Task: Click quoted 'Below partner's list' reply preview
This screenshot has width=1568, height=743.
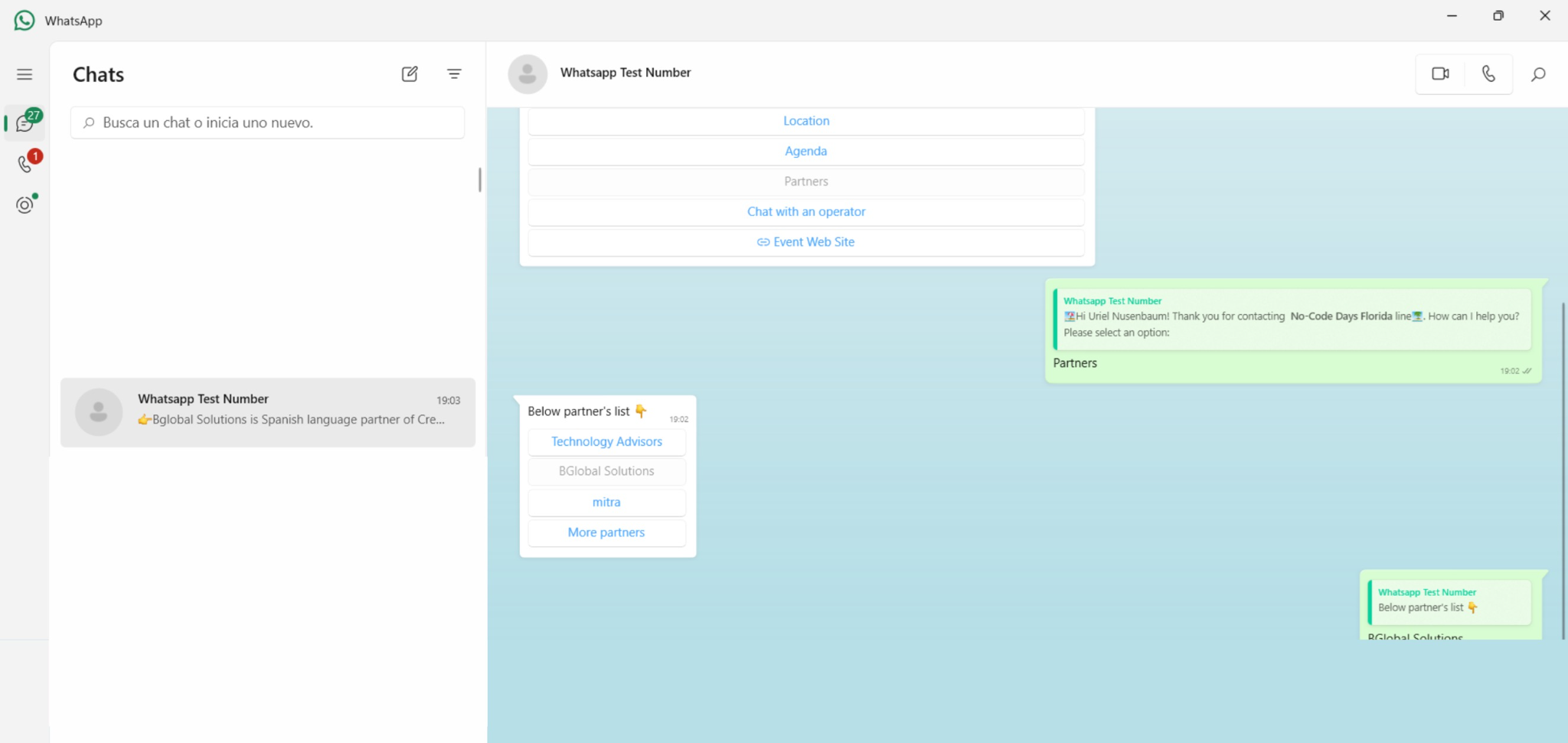Action: tap(1449, 601)
